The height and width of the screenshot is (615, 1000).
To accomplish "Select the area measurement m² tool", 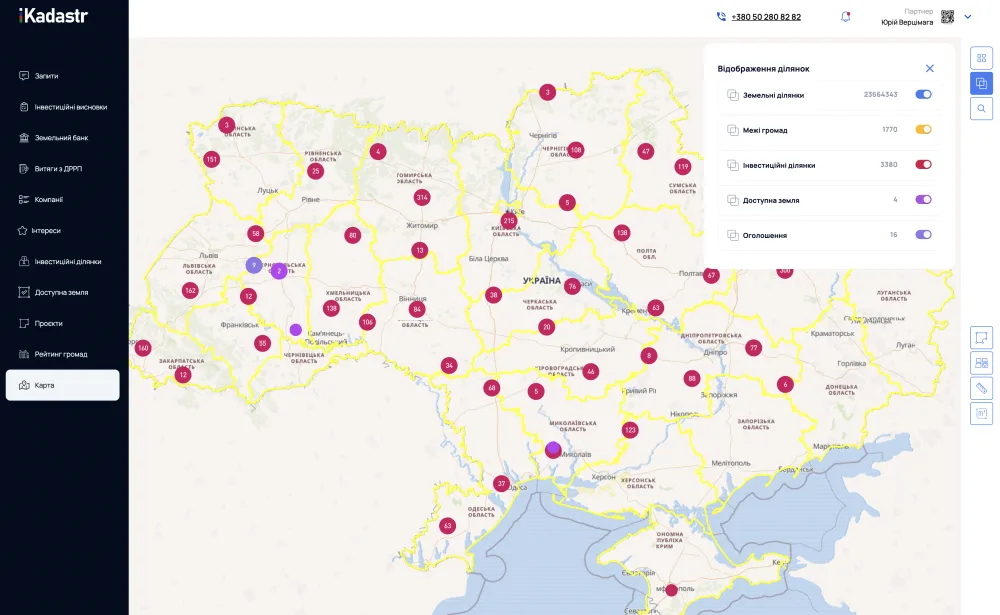I will click(x=981, y=413).
